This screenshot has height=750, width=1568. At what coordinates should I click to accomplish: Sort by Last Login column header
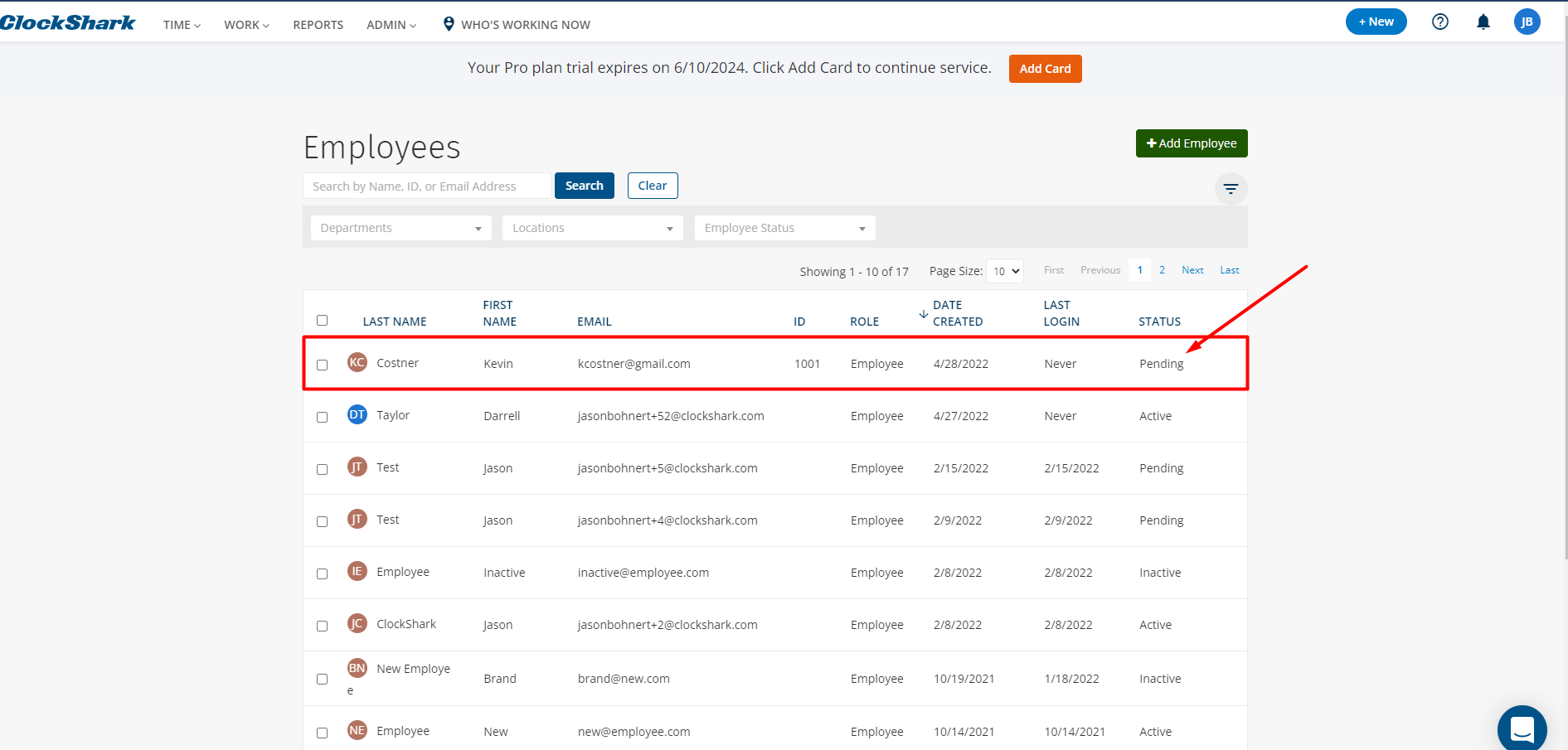[1061, 313]
